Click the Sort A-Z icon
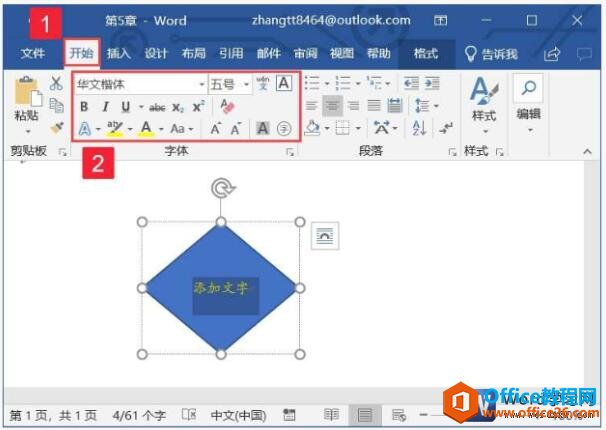This screenshot has width=606, height=430. pos(419,128)
